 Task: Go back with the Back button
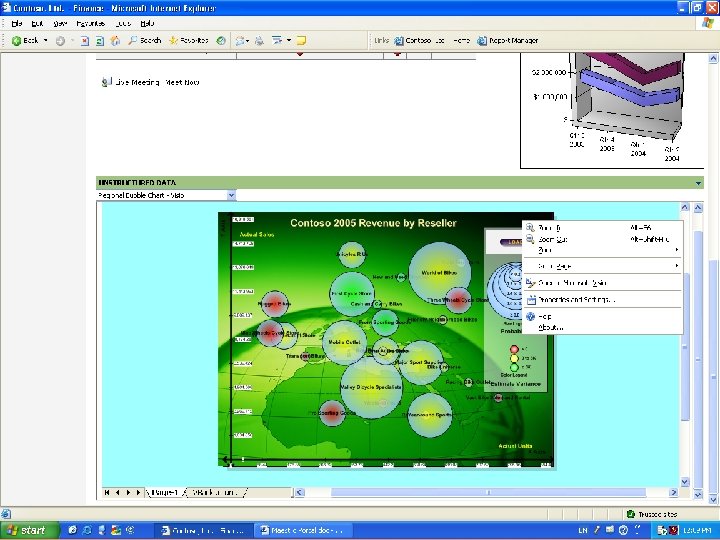pyautogui.click(x=25, y=40)
